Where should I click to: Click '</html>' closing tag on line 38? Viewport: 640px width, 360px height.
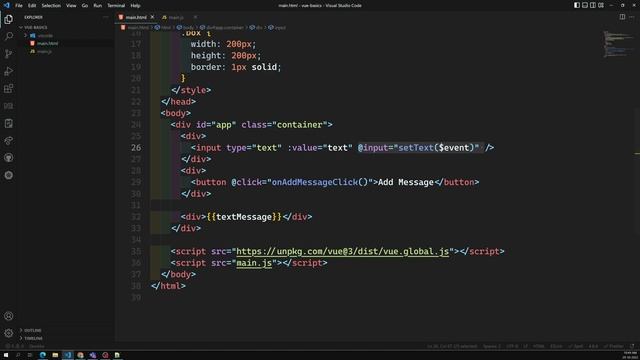coord(168,286)
